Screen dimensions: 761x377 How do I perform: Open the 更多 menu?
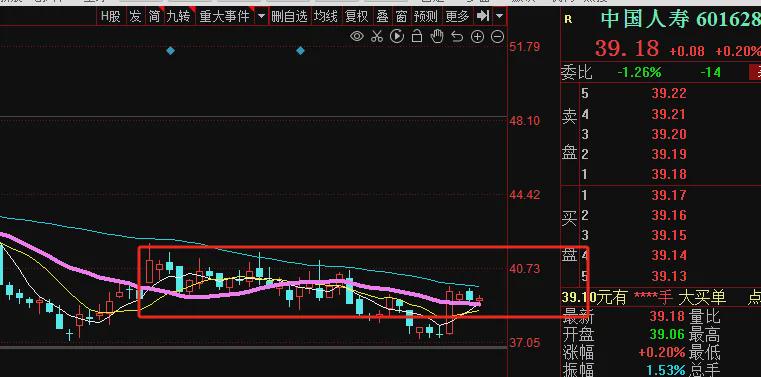pos(457,16)
